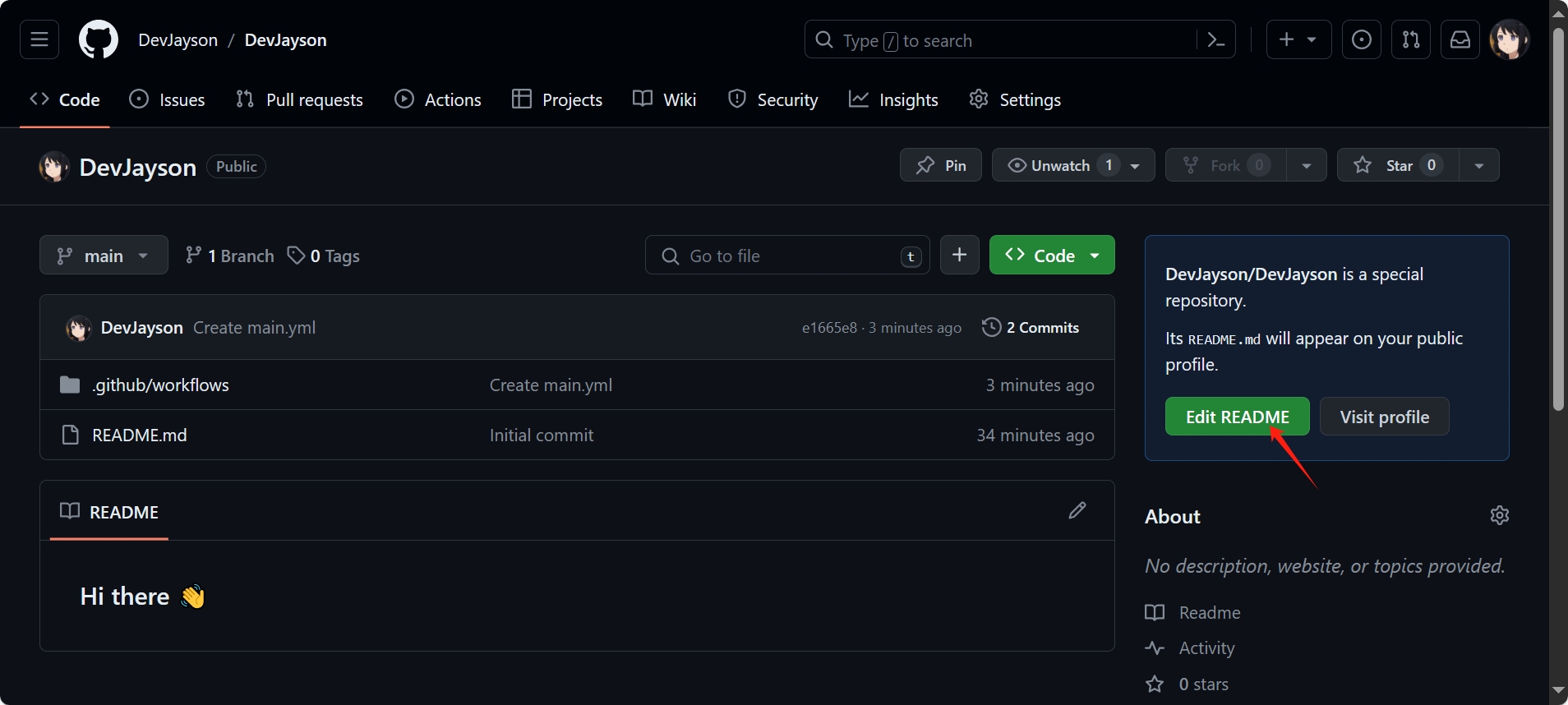Open the commit author DevJayson link

click(141, 327)
